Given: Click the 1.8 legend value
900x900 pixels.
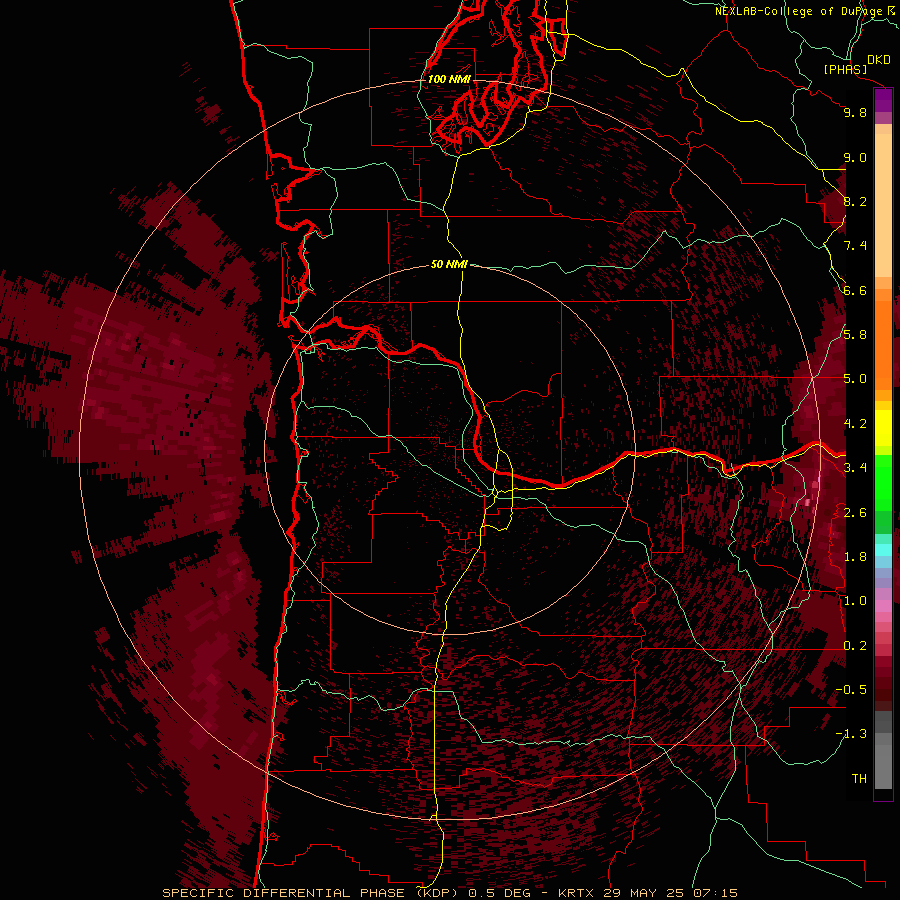Looking at the screenshot, I should [x=855, y=557].
